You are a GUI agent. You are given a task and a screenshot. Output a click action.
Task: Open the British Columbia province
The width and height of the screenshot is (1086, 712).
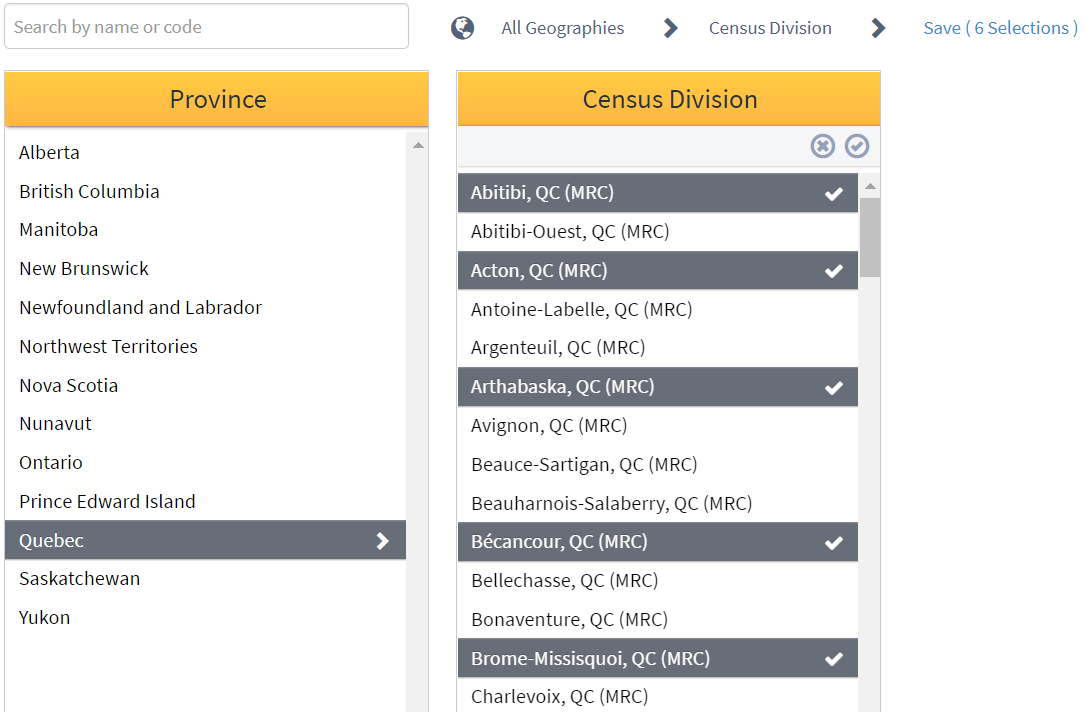coord(205,191)
